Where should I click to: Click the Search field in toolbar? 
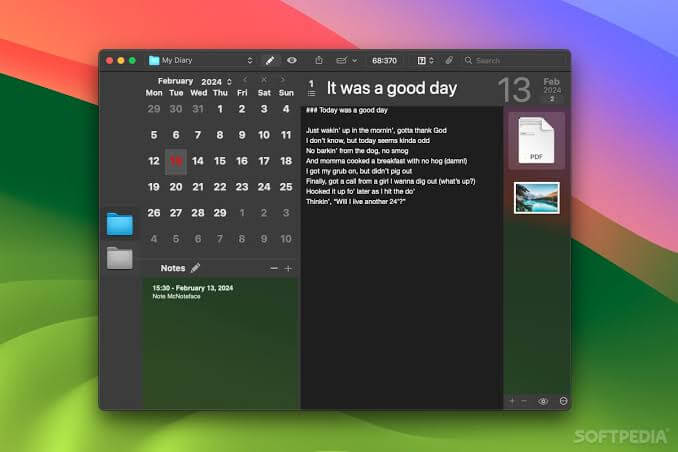pos(515,61)
